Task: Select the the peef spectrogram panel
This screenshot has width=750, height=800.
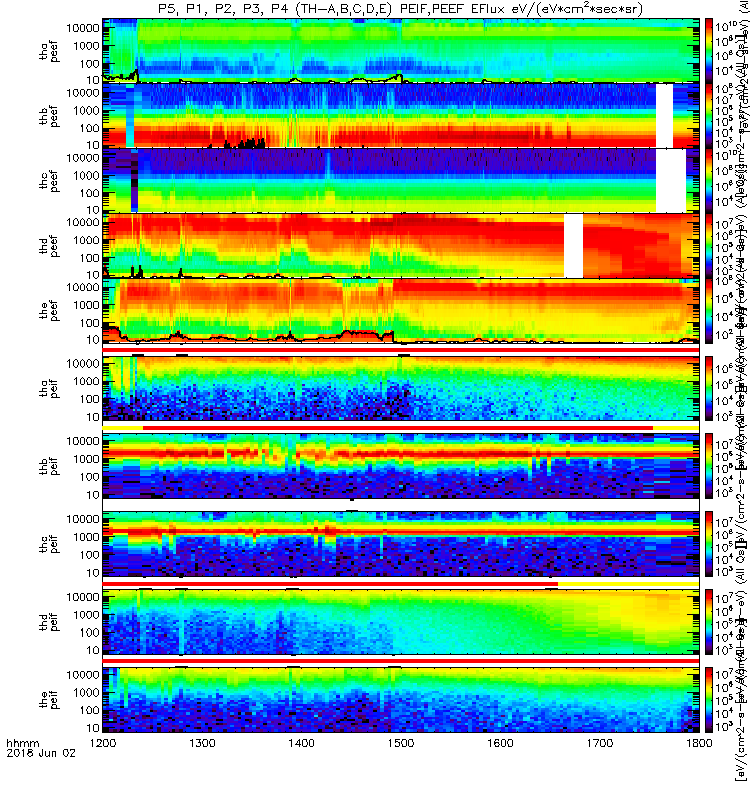Action: (401, 310)
